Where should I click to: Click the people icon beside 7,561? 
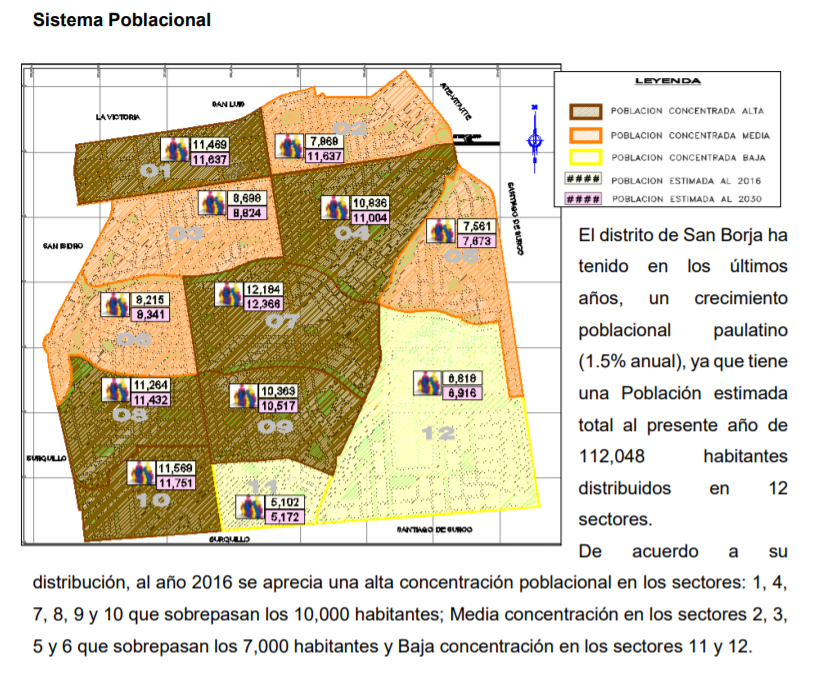pyautogui.click(x=441, y=232)
